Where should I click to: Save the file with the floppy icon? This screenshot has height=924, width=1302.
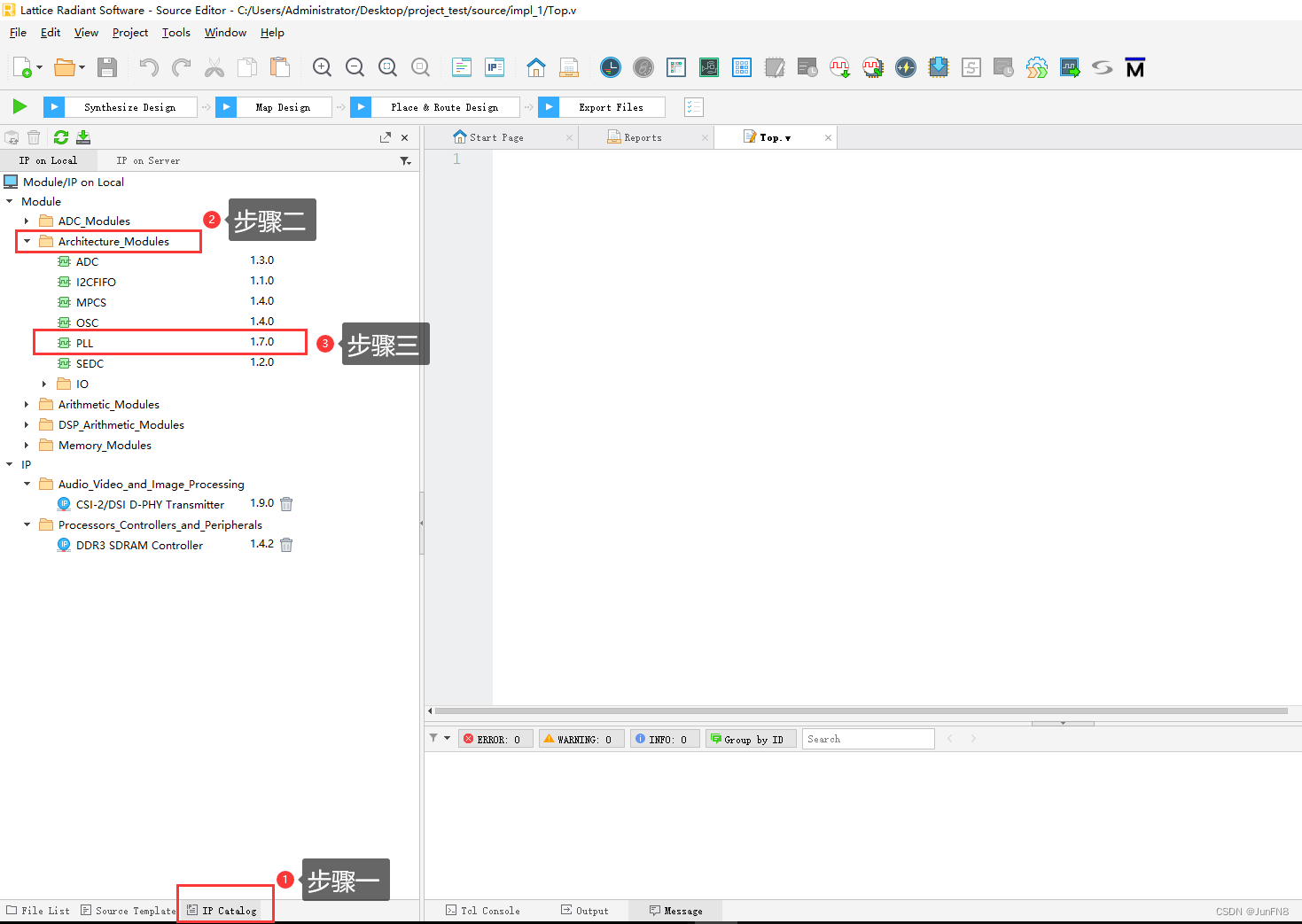(107, 67)
